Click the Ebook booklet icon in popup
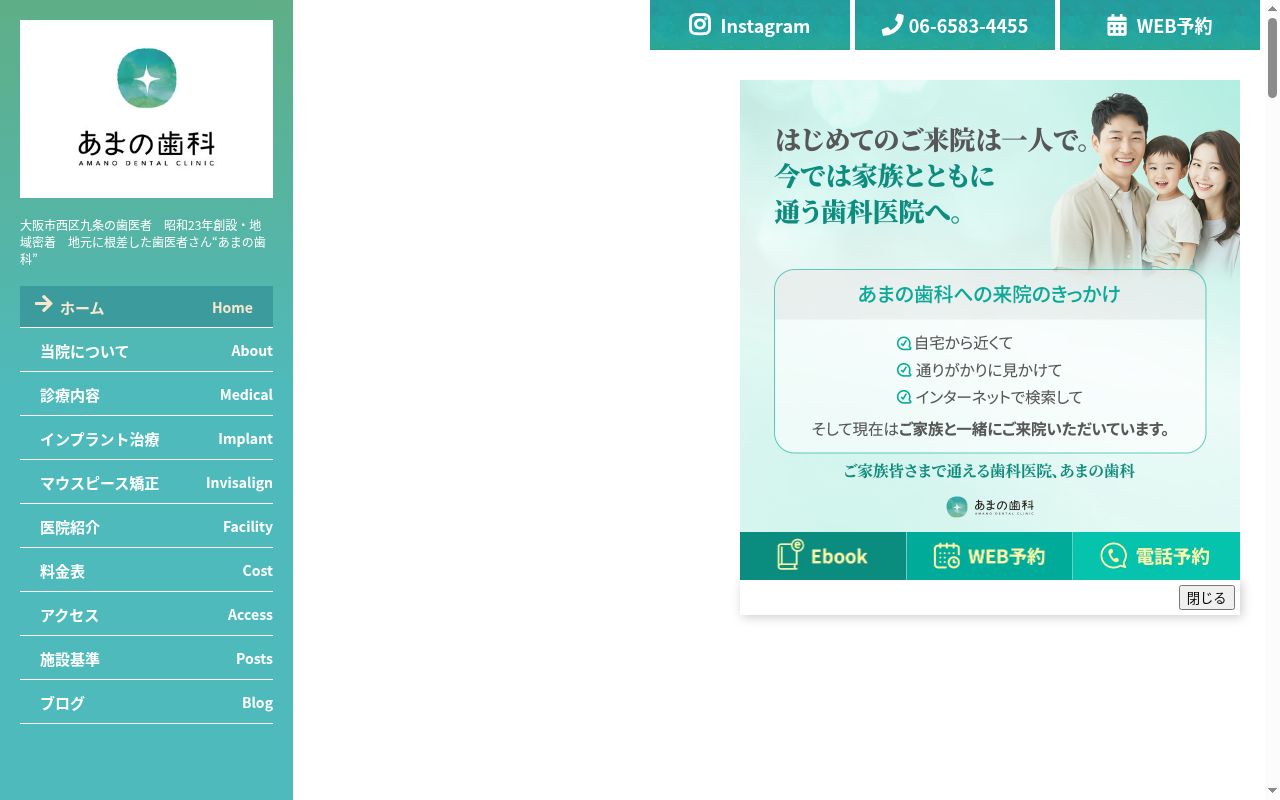Image resolution: width=1280 pixels, height=800 pixels. (790, 555)
